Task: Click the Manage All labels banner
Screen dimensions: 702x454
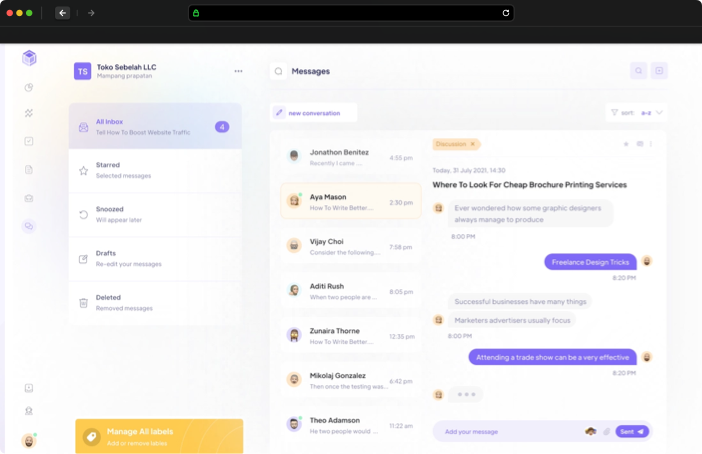Action: coord(159,436)
